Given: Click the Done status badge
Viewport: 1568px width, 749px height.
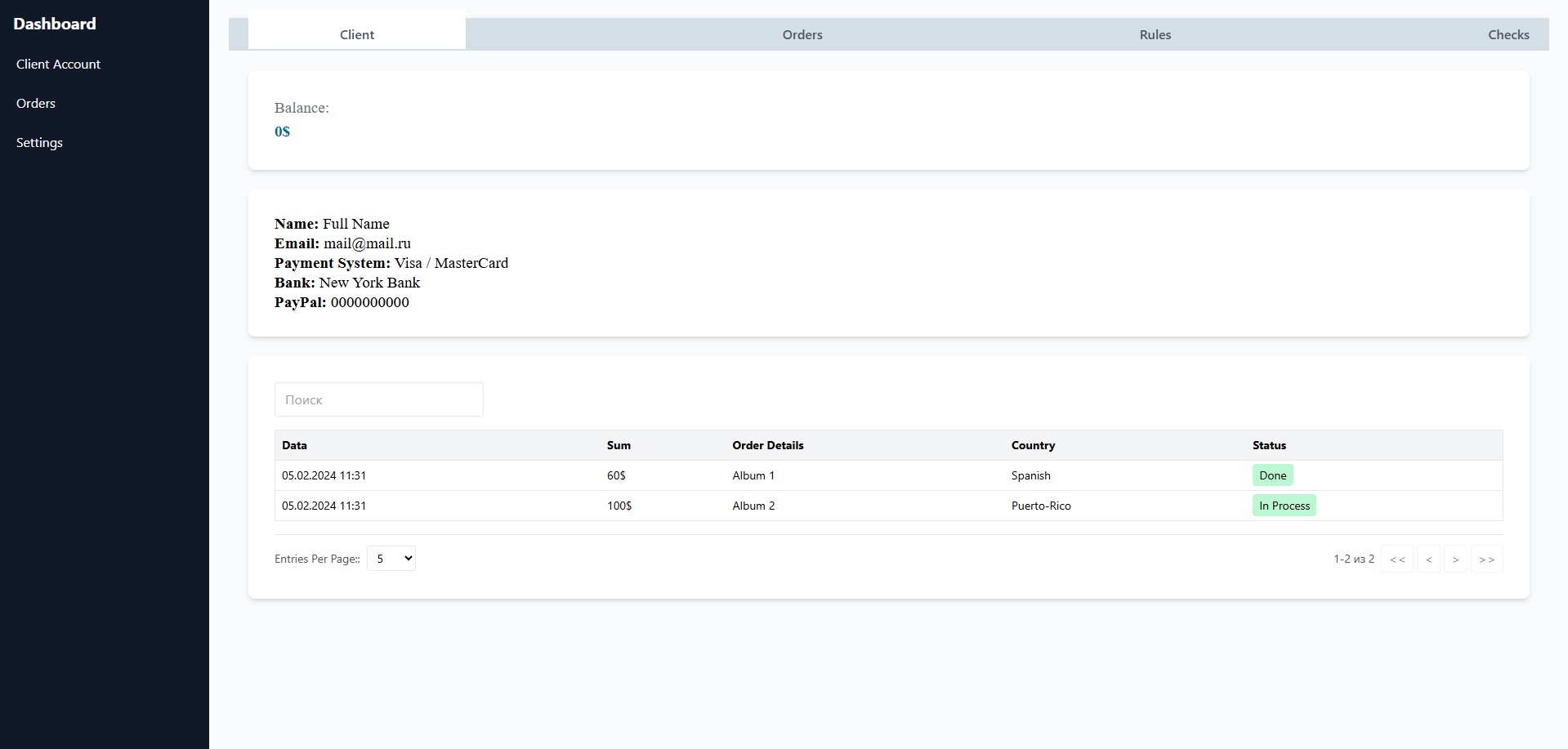Looking at the screenshot, I should coord(1272,475).
